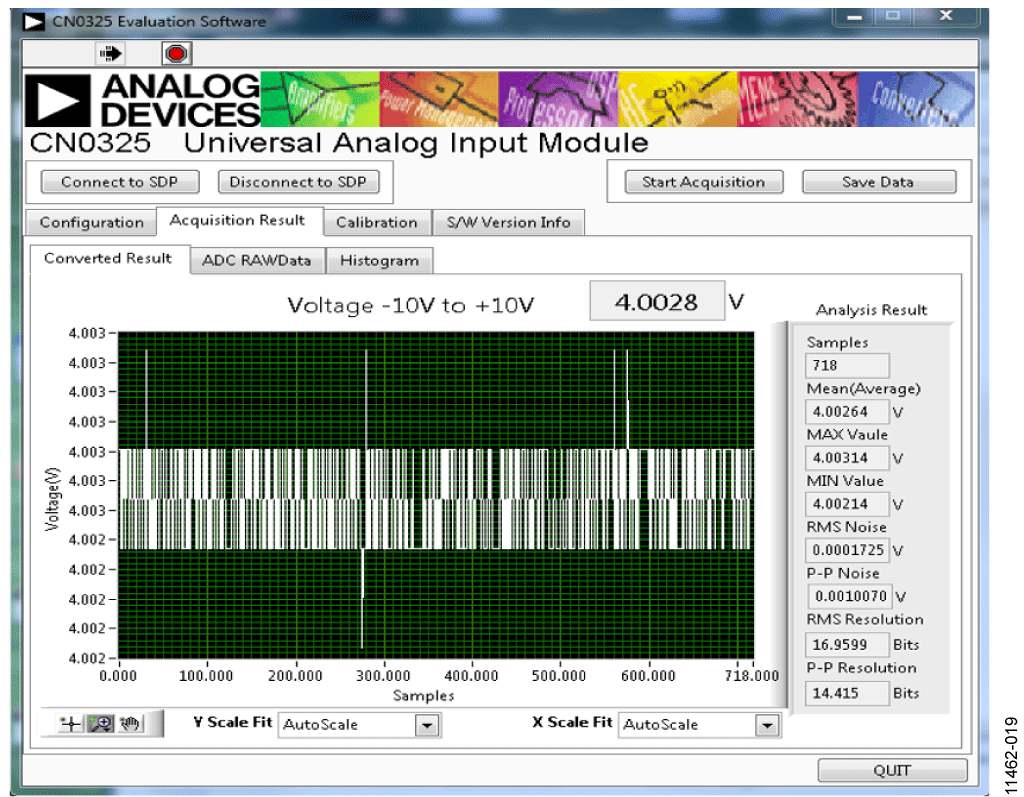This screenshot has width=1024, height=797.
Task: Click the Run arrow toolbar icon
Action: click(110, 54)
